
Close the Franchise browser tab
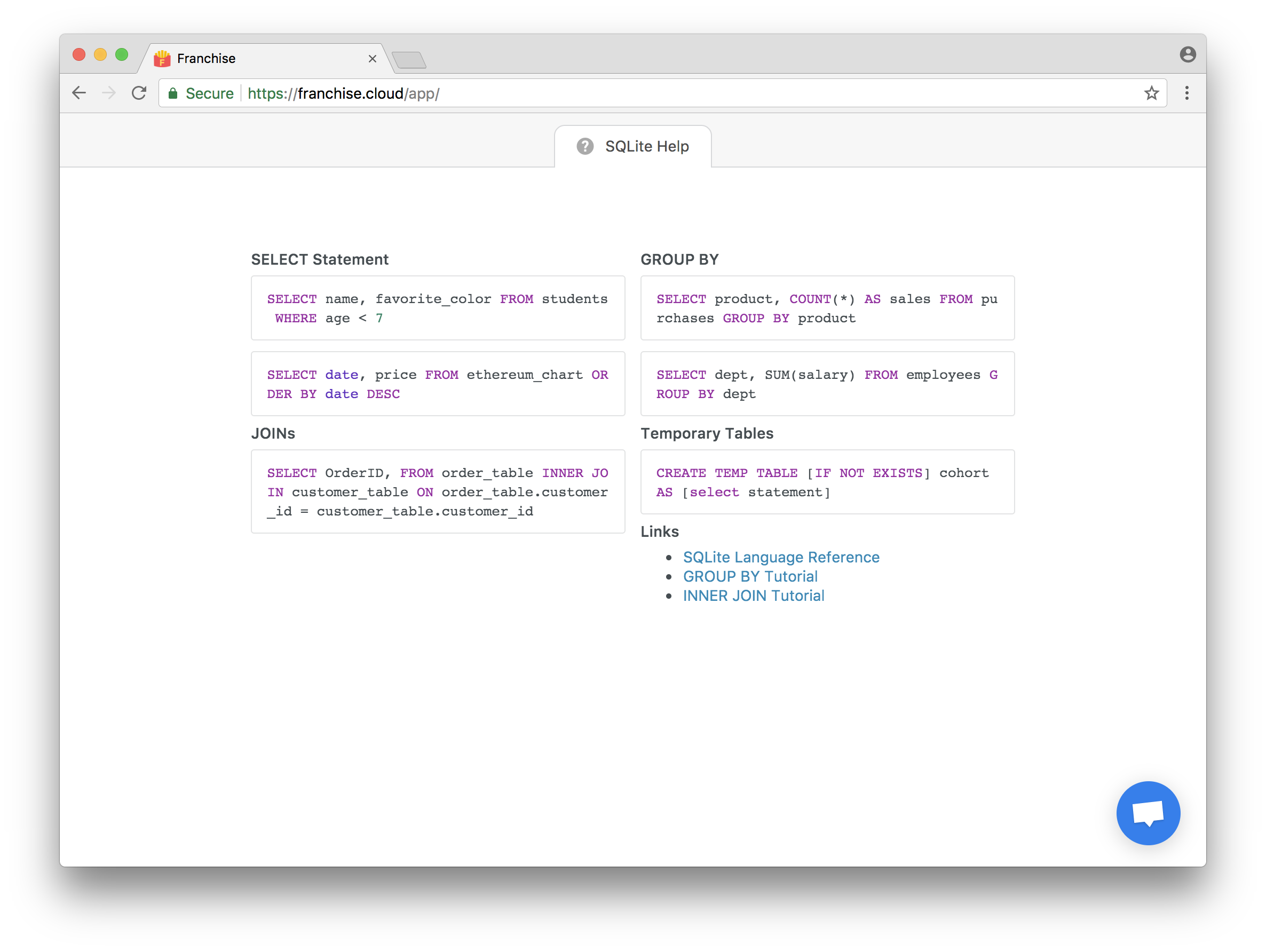coord(372,58)
